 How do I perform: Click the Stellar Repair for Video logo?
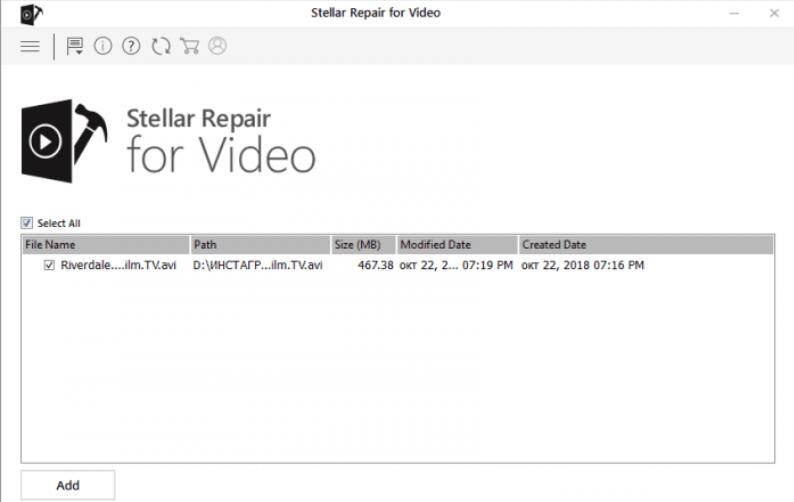point(168,141)
